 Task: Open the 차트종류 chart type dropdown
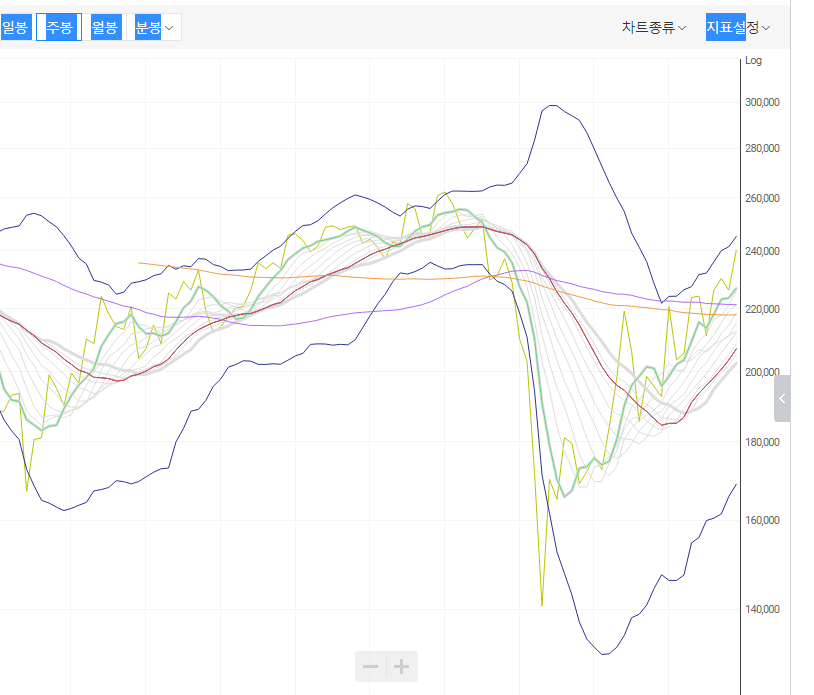point(654,28)
